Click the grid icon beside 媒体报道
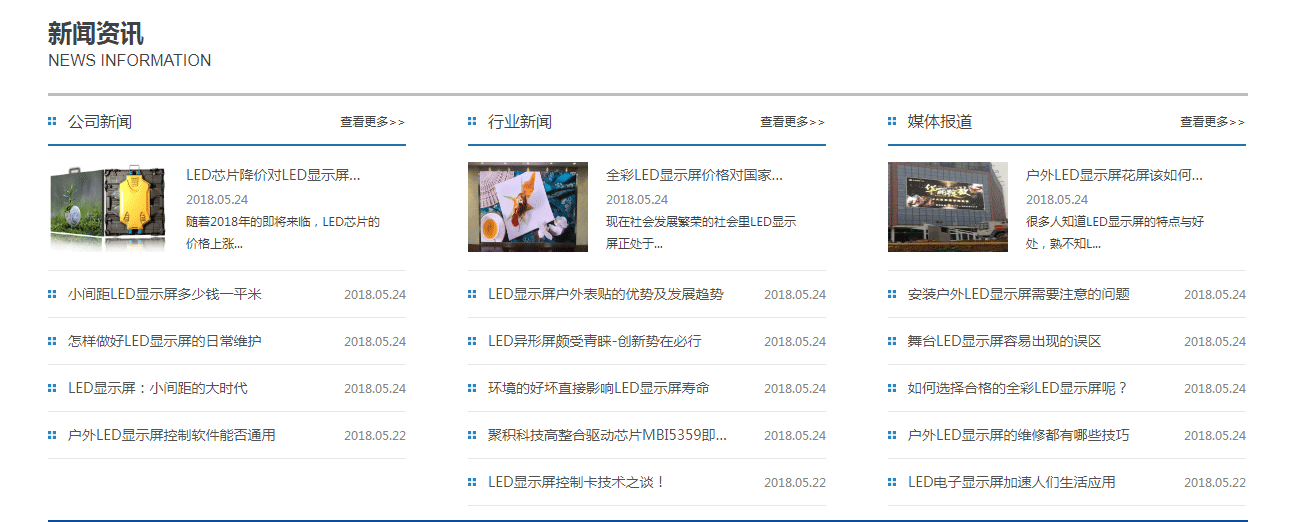This screenshot has height=522, width=1296. coord(892,122)
